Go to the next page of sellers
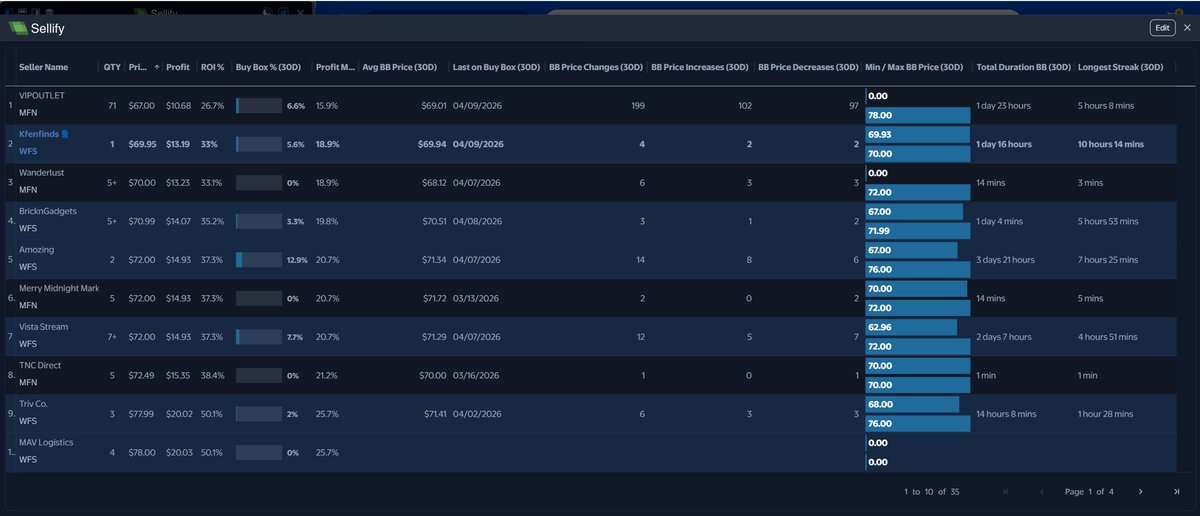The width and height of the screenshot is (1200, 516). click(1140, 491)
